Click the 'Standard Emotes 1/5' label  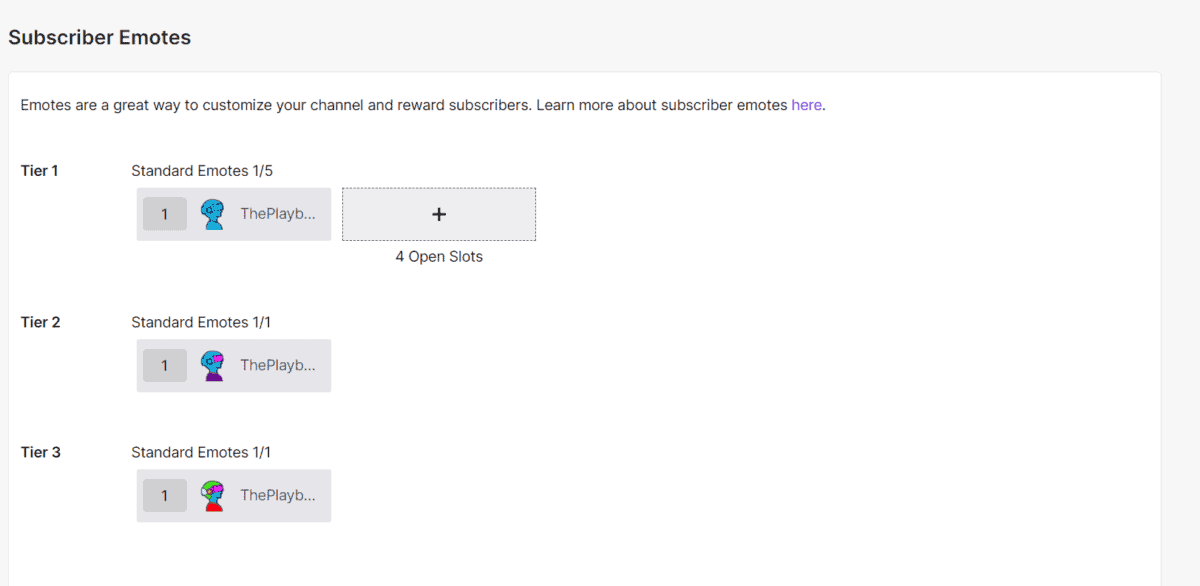pos(201,170)
